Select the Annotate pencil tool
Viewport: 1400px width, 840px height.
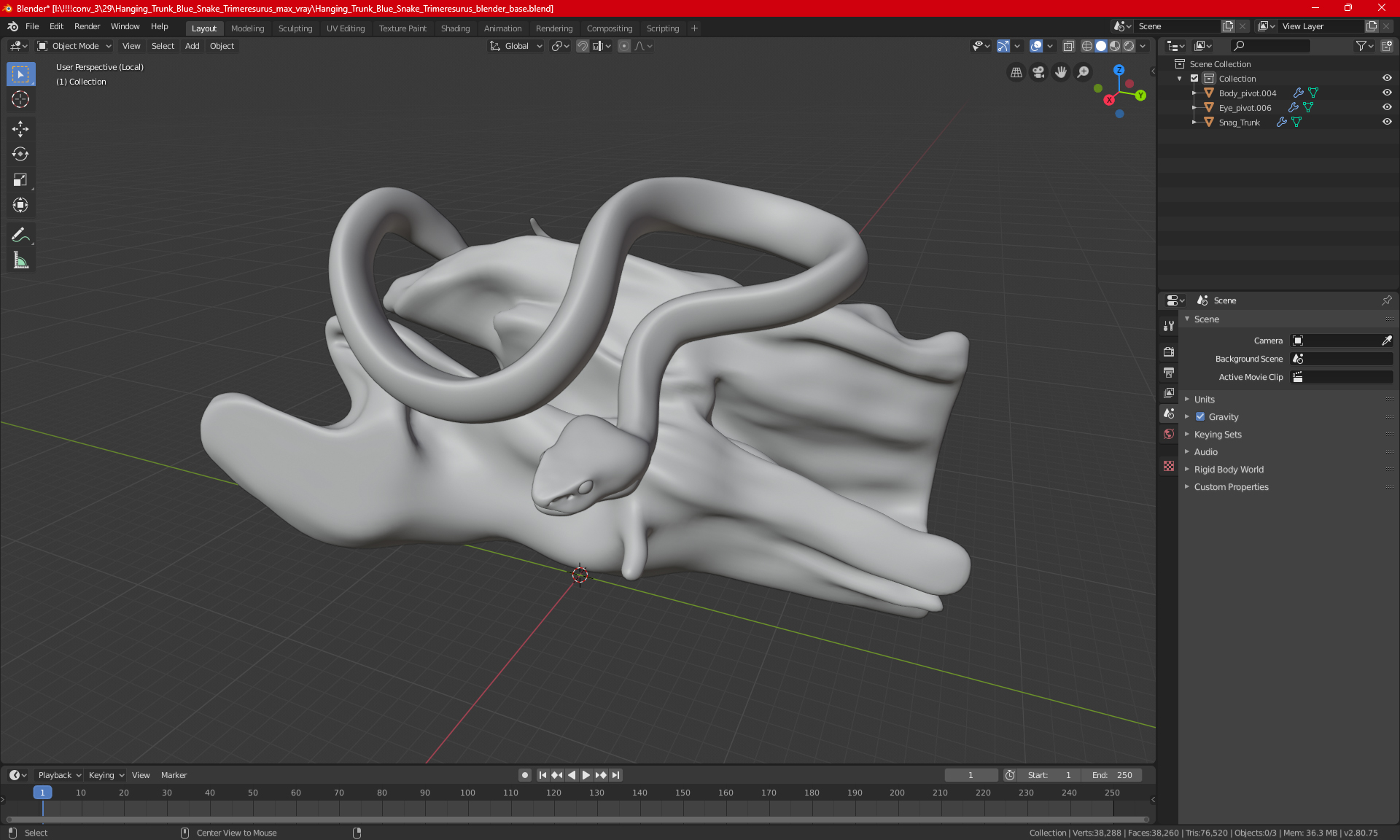20,235
